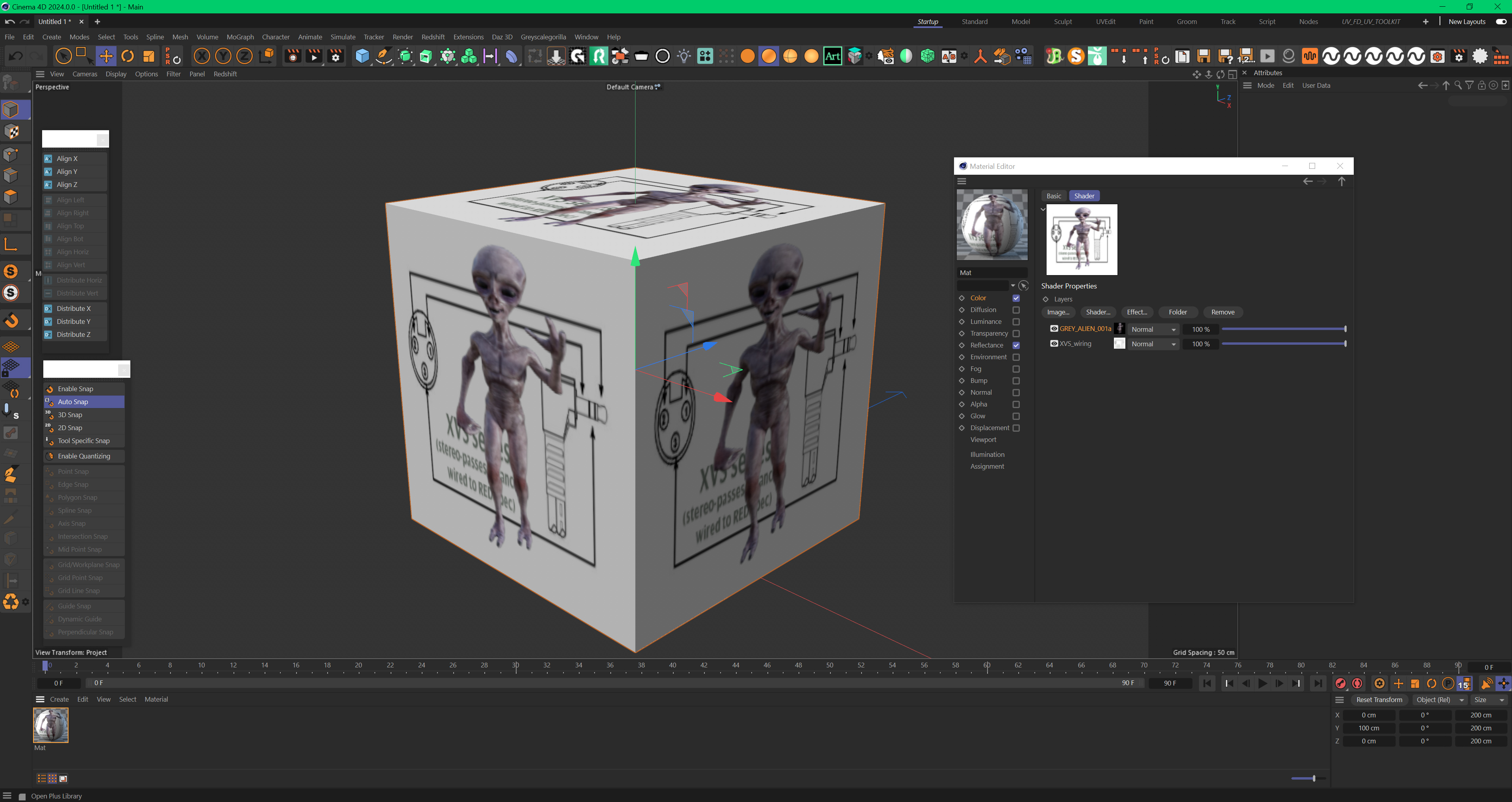The height and width of the screenshot is (802, 1512).
Task: Click the Effect... button
Action: (1137, 312)
